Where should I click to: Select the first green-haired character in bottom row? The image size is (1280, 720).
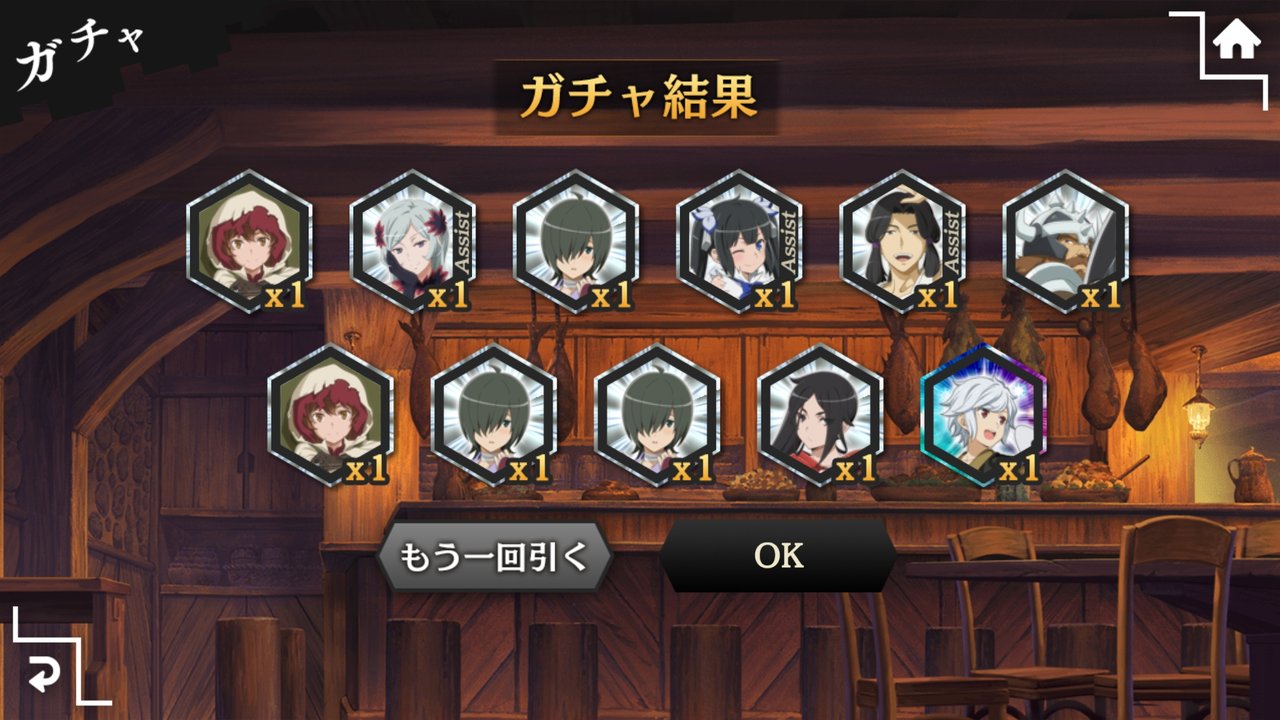pyautogui.click(x=494, y=415)
